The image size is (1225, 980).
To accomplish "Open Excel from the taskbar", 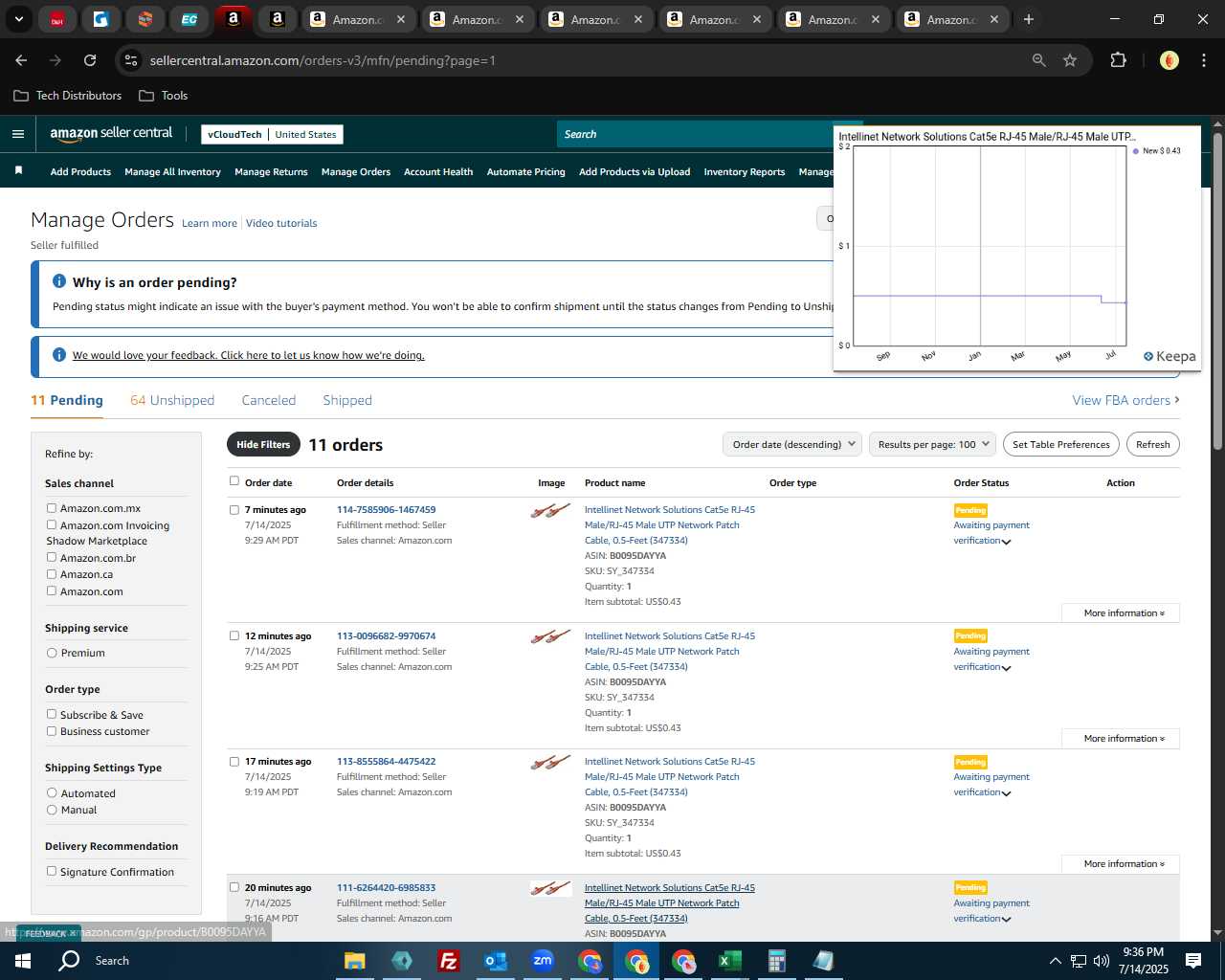I will [x=729, y=961].
